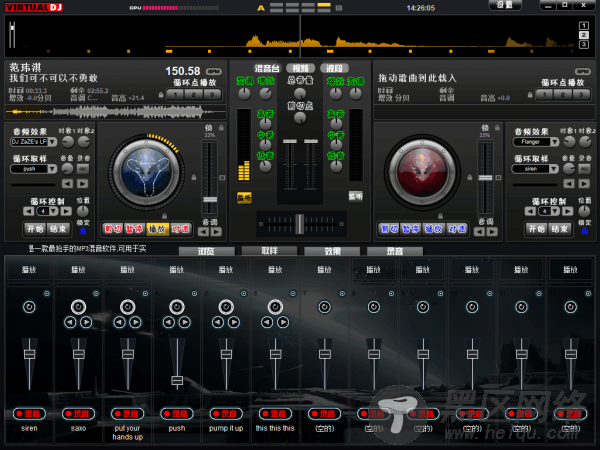Click right deck hot cue 3 button
Screen dimensions: 600x450
click(581, 95)
